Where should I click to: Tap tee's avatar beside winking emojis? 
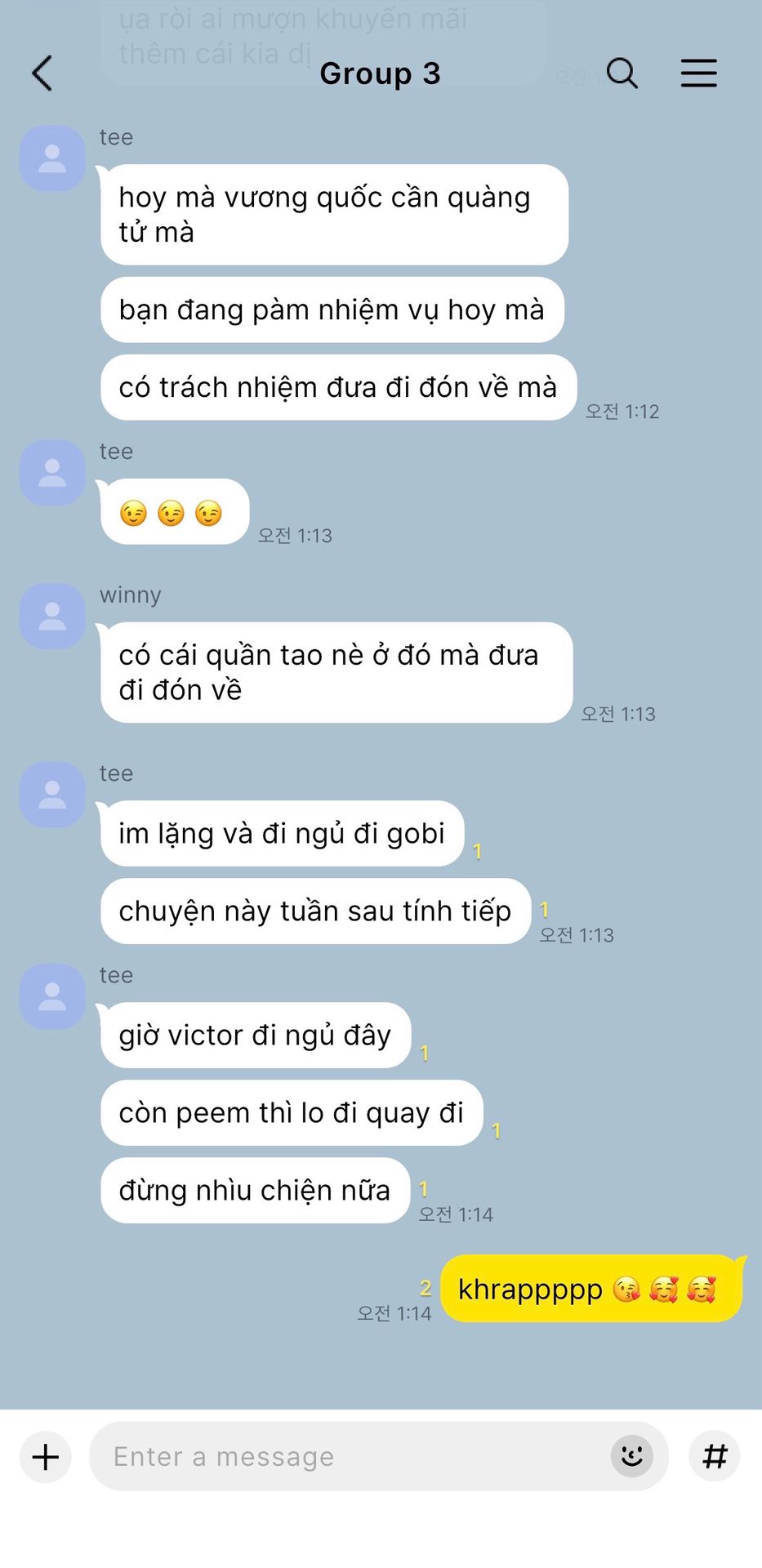click(52, 472)
